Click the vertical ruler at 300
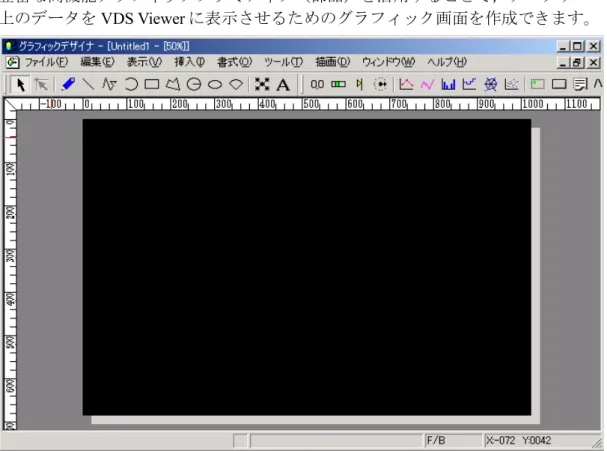This screenshot has height=451, width=607. [x=11, y=256]
